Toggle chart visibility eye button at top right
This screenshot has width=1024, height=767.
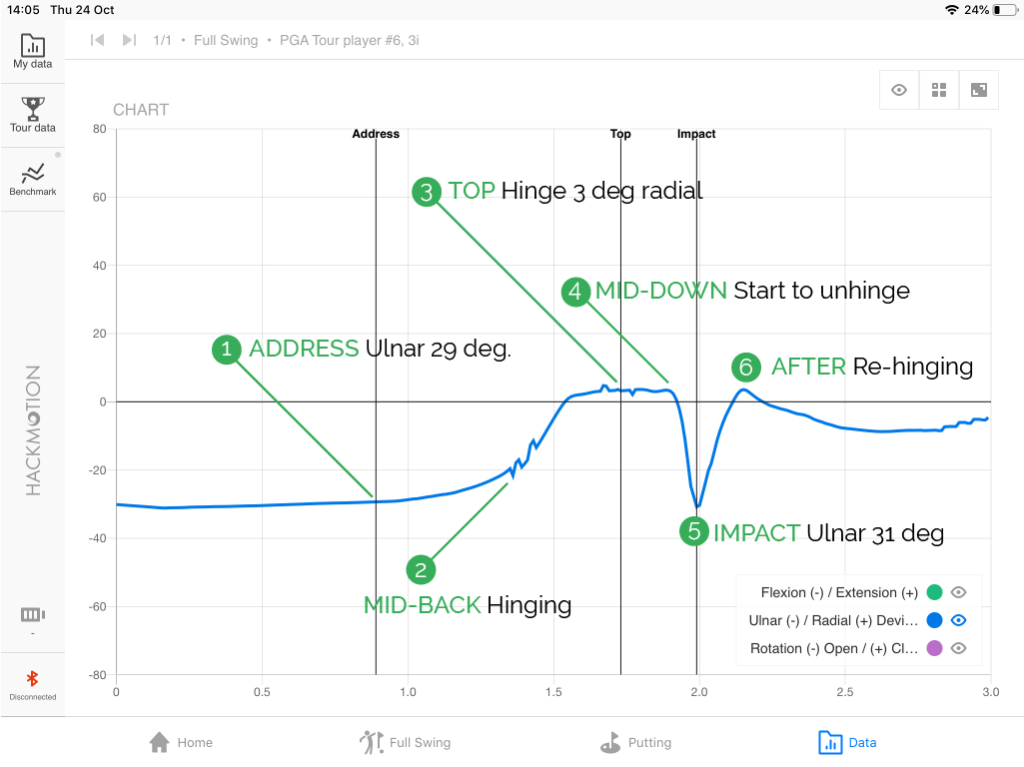(899, 90)
